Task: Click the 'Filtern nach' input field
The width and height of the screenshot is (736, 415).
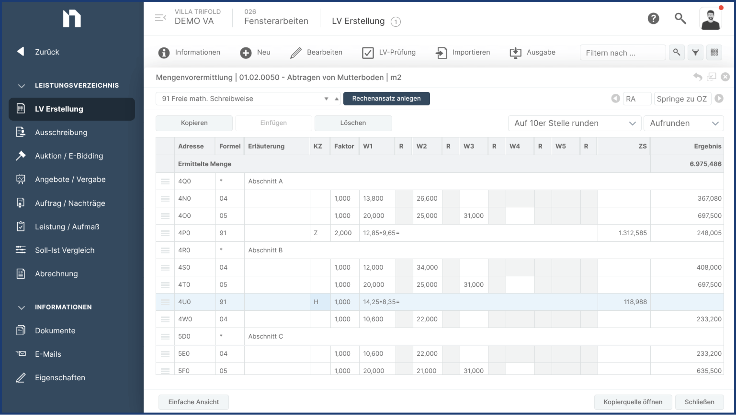Action: click(623, 52)
